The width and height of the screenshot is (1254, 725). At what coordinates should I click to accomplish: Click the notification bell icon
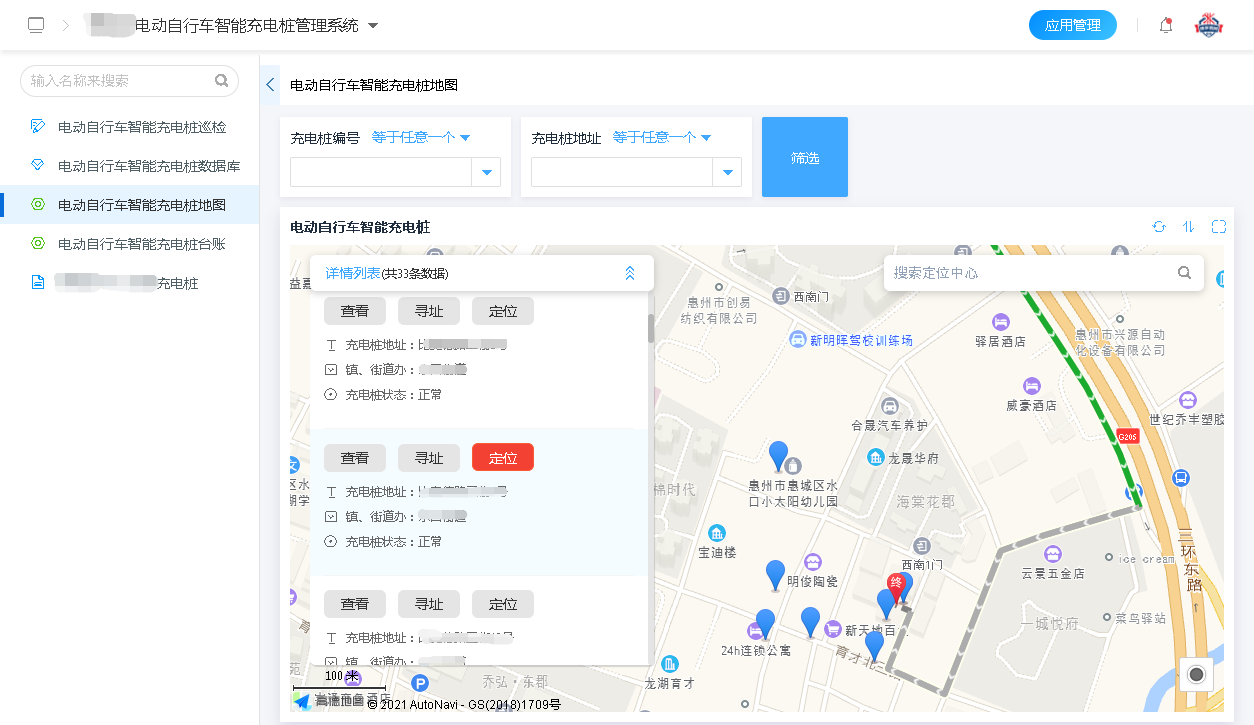tap(1165, 26)
